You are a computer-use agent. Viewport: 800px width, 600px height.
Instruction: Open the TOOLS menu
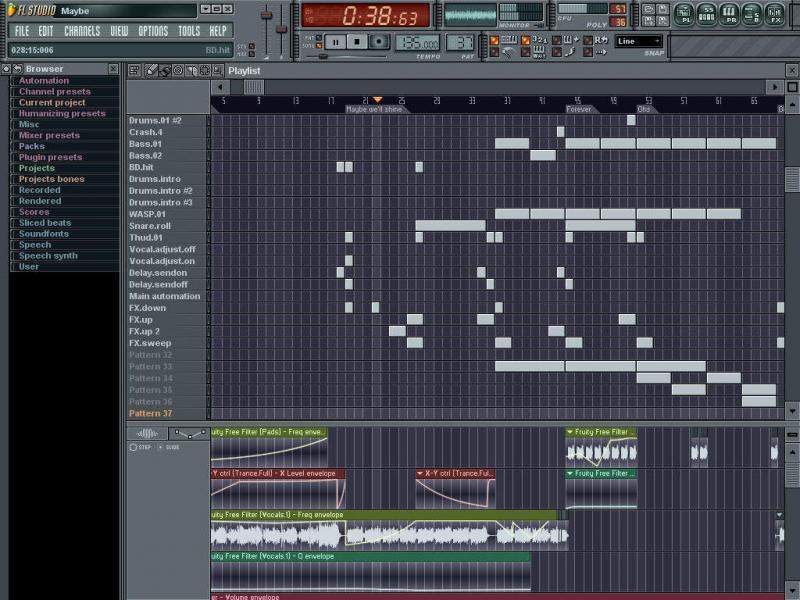tap(189, 31)
